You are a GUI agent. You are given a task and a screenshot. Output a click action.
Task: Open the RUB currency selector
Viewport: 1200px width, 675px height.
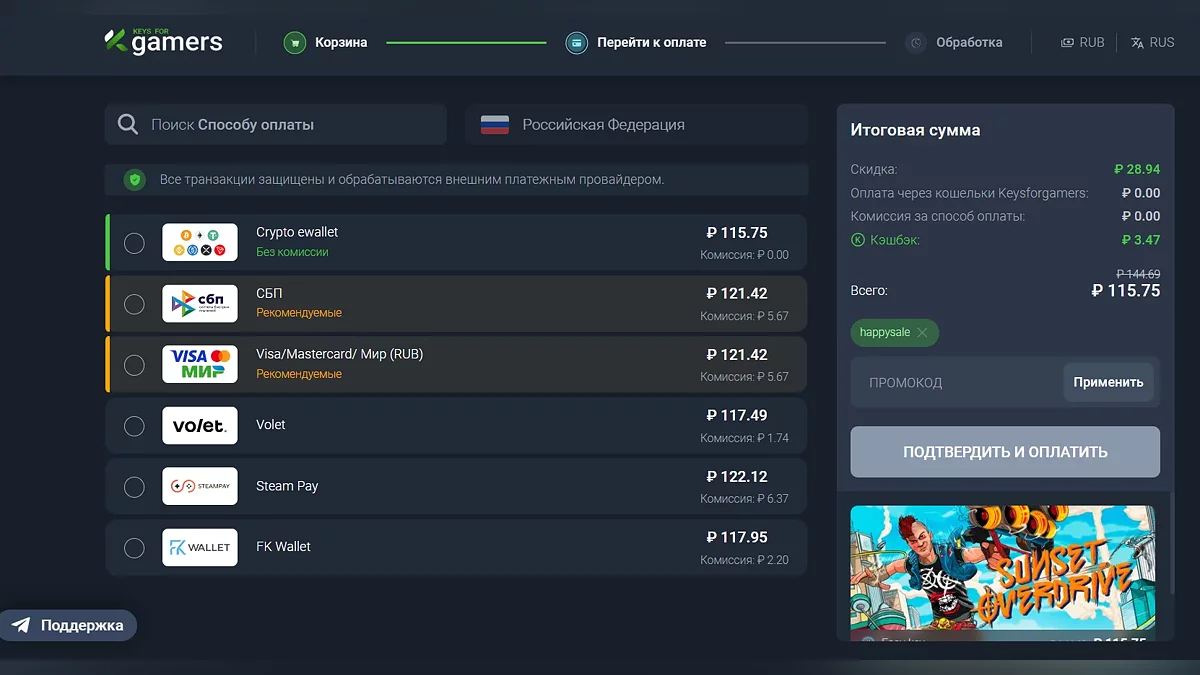pyautogui.click(x=1083, y=43)
